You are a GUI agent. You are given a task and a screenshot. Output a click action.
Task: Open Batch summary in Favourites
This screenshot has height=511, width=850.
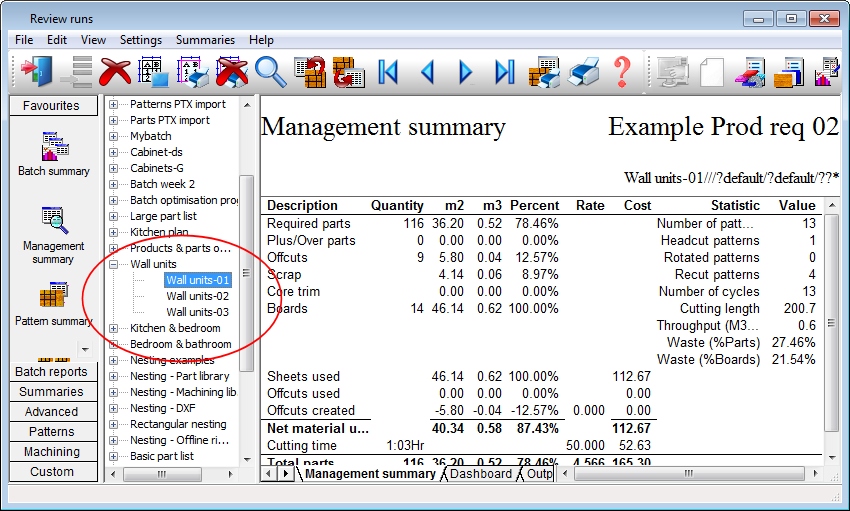point(53,154)
